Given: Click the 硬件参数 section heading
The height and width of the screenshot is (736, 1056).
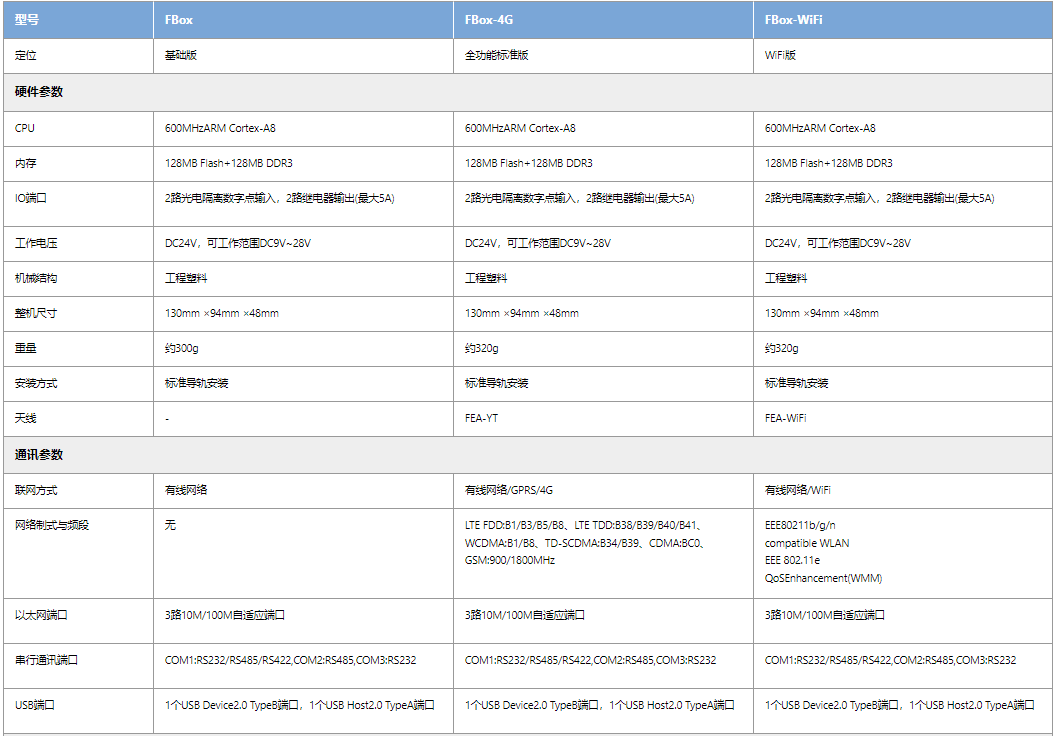Looking at the screenshot, I should pyautogui.click(x=39, y=91).
